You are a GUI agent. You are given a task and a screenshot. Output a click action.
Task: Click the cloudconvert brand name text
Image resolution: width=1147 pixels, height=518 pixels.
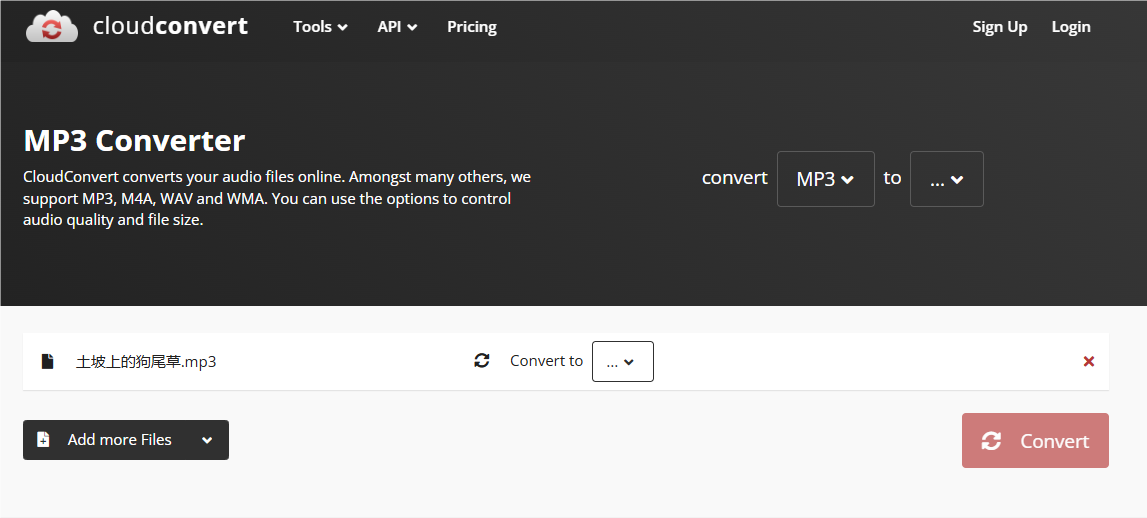click(x=170, y=26)
